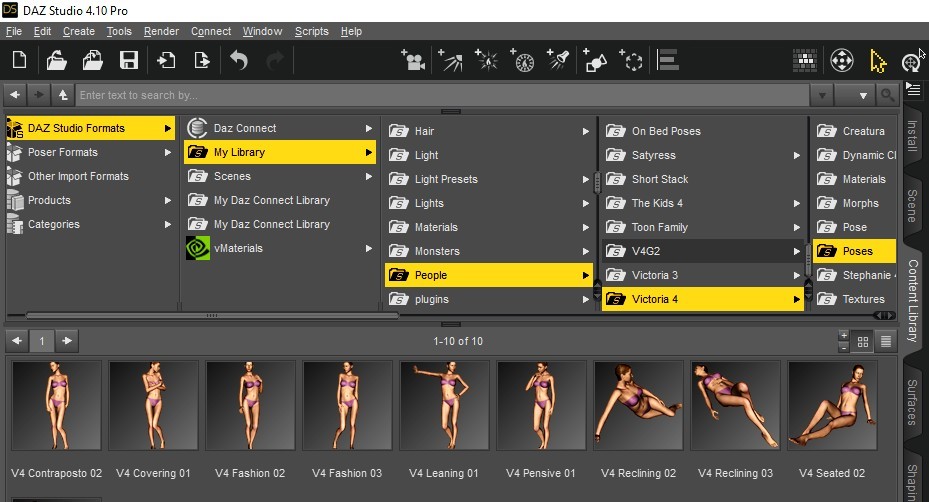
Task: Select the V4 Contraposto 02 pose thumbnail
Action: [56, 405]
